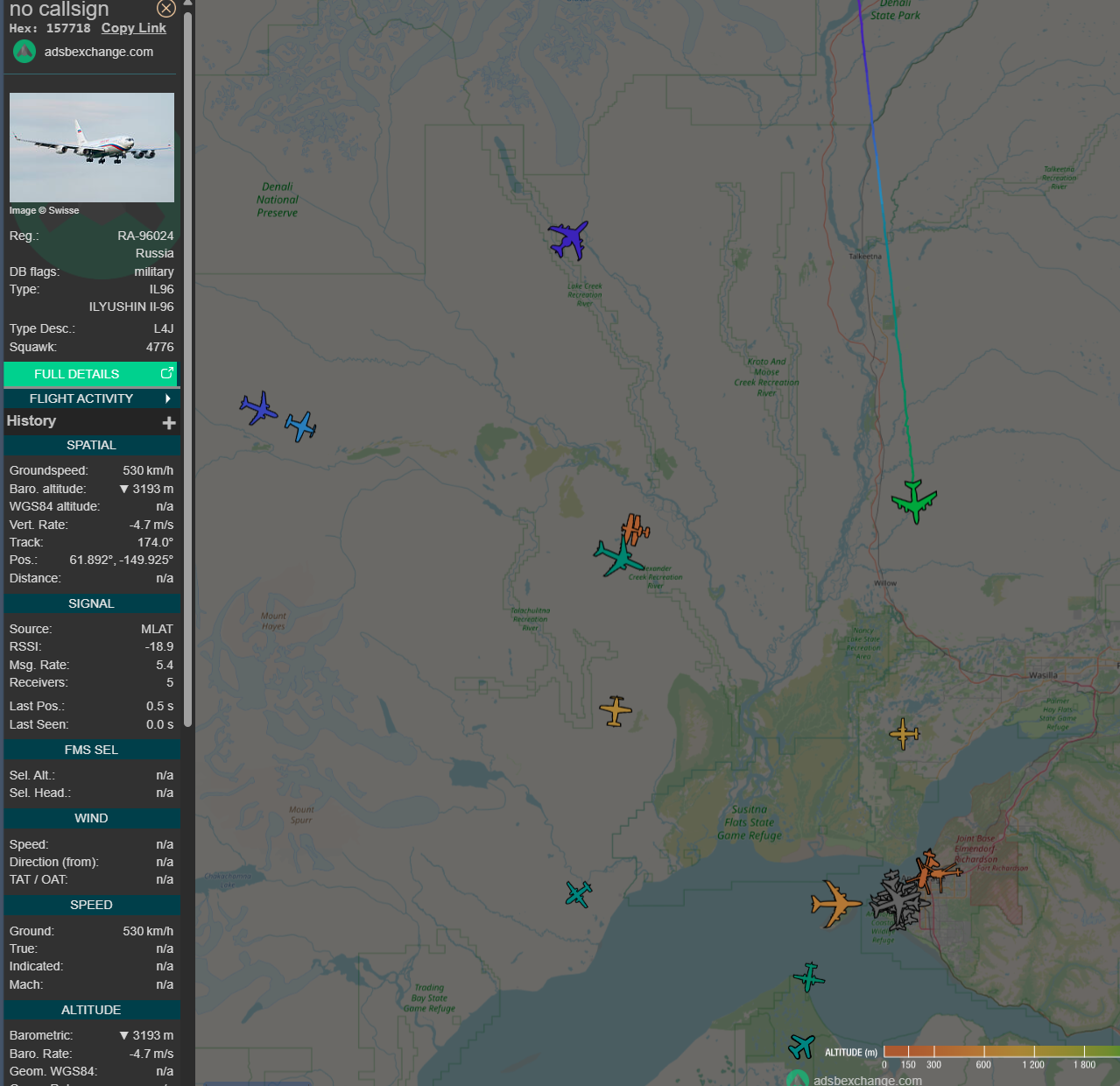Click the MLAT source value
The image size is (1120, 1086).
coord(157,629)
